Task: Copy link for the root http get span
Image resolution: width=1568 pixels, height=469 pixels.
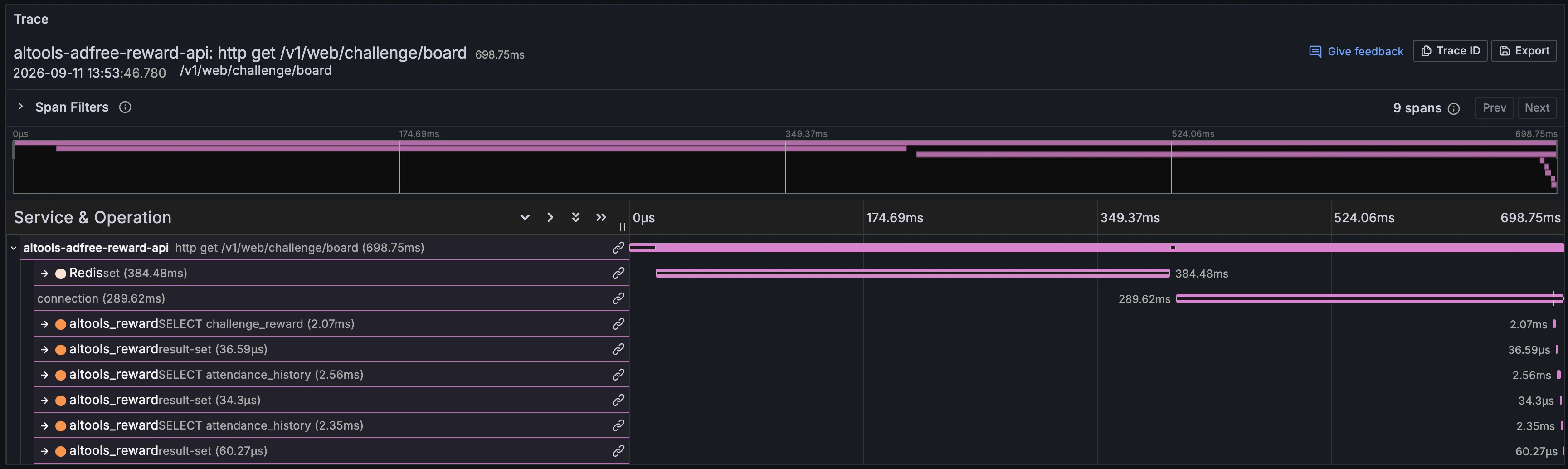Action: pyautogui.click(x=618, y=248)
